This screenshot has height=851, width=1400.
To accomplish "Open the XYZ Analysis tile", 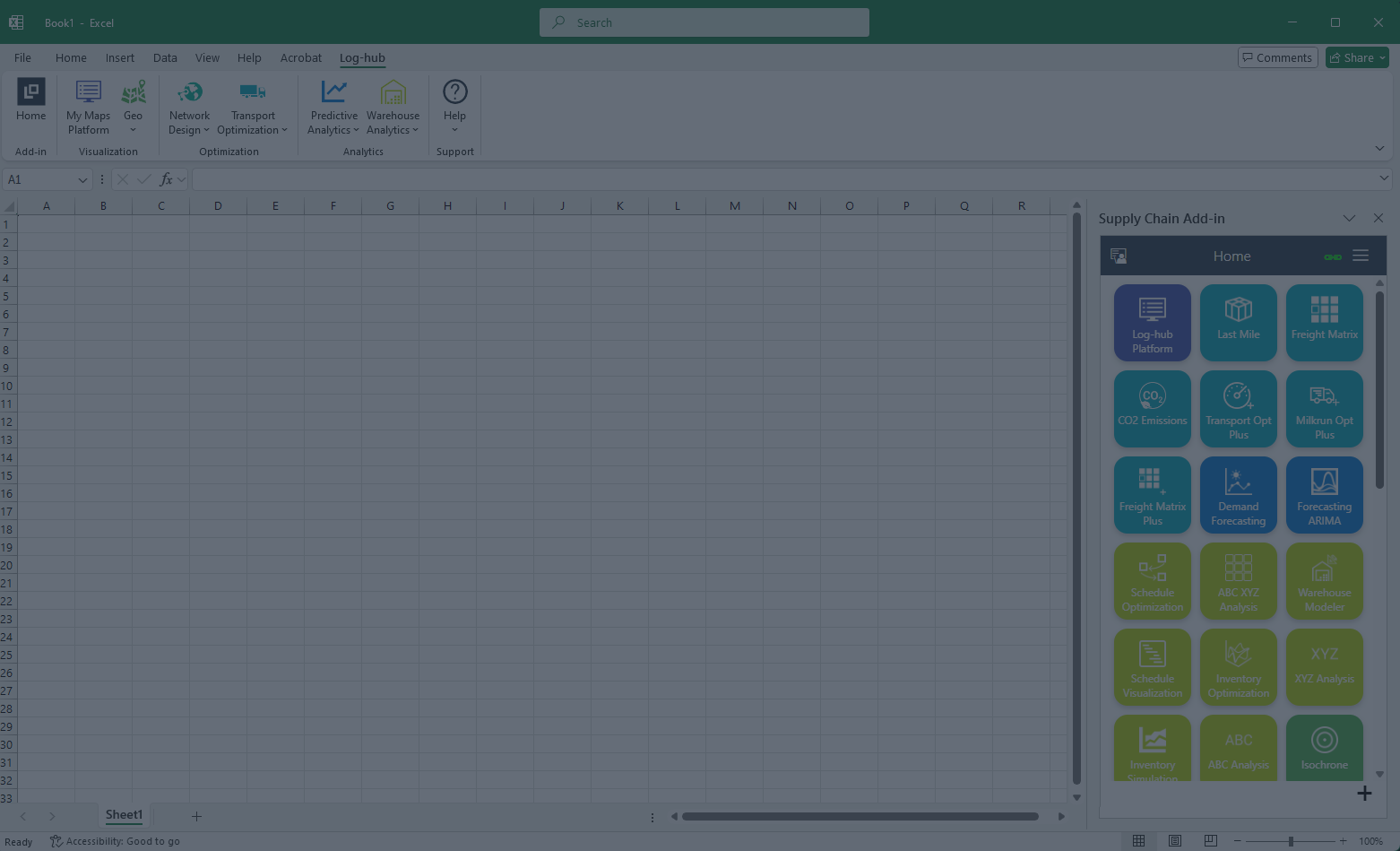I will tap(1325, 667).
